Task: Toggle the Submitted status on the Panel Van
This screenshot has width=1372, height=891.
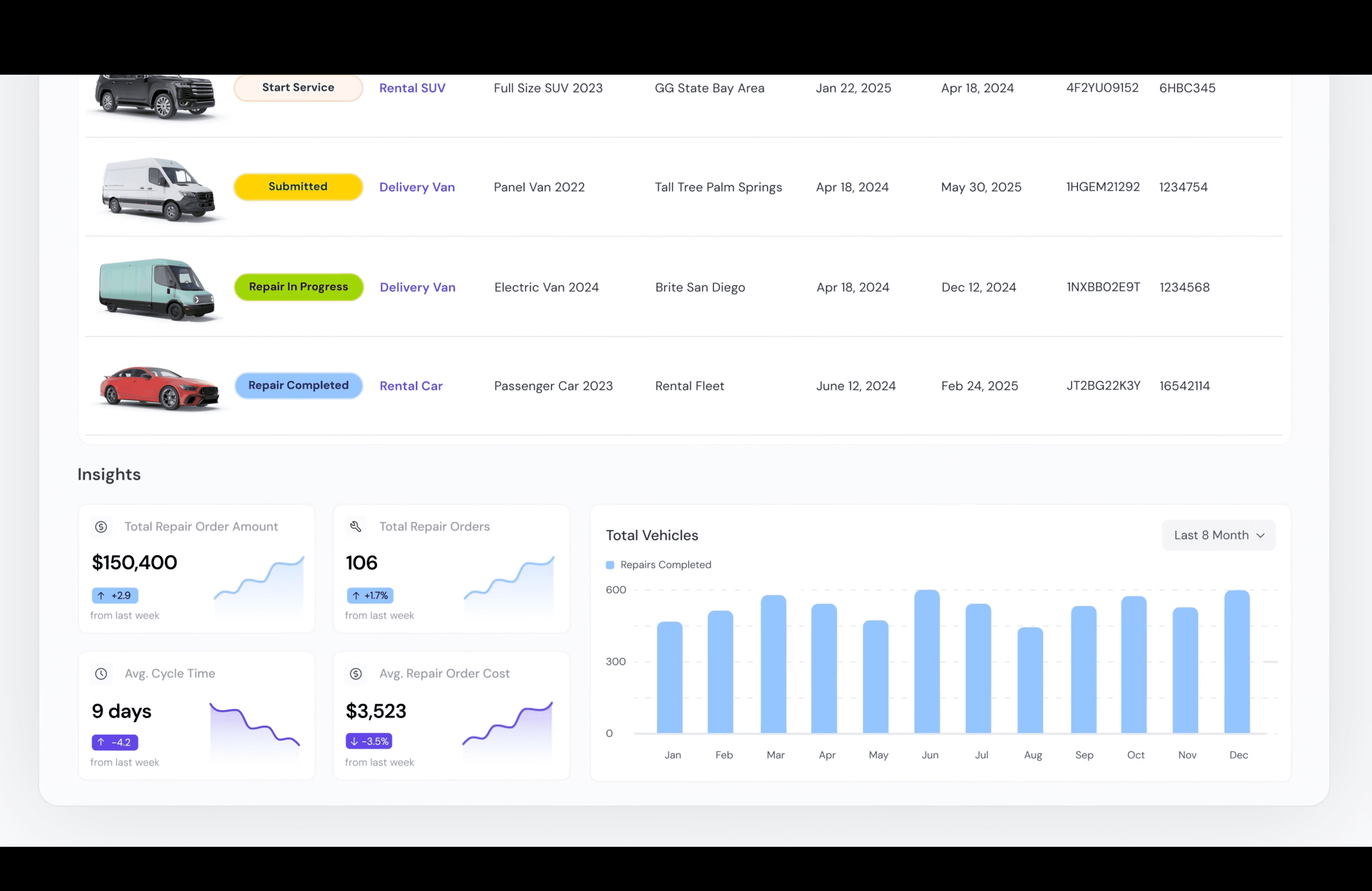Action: pyautogui.click(x=298, y=186)
